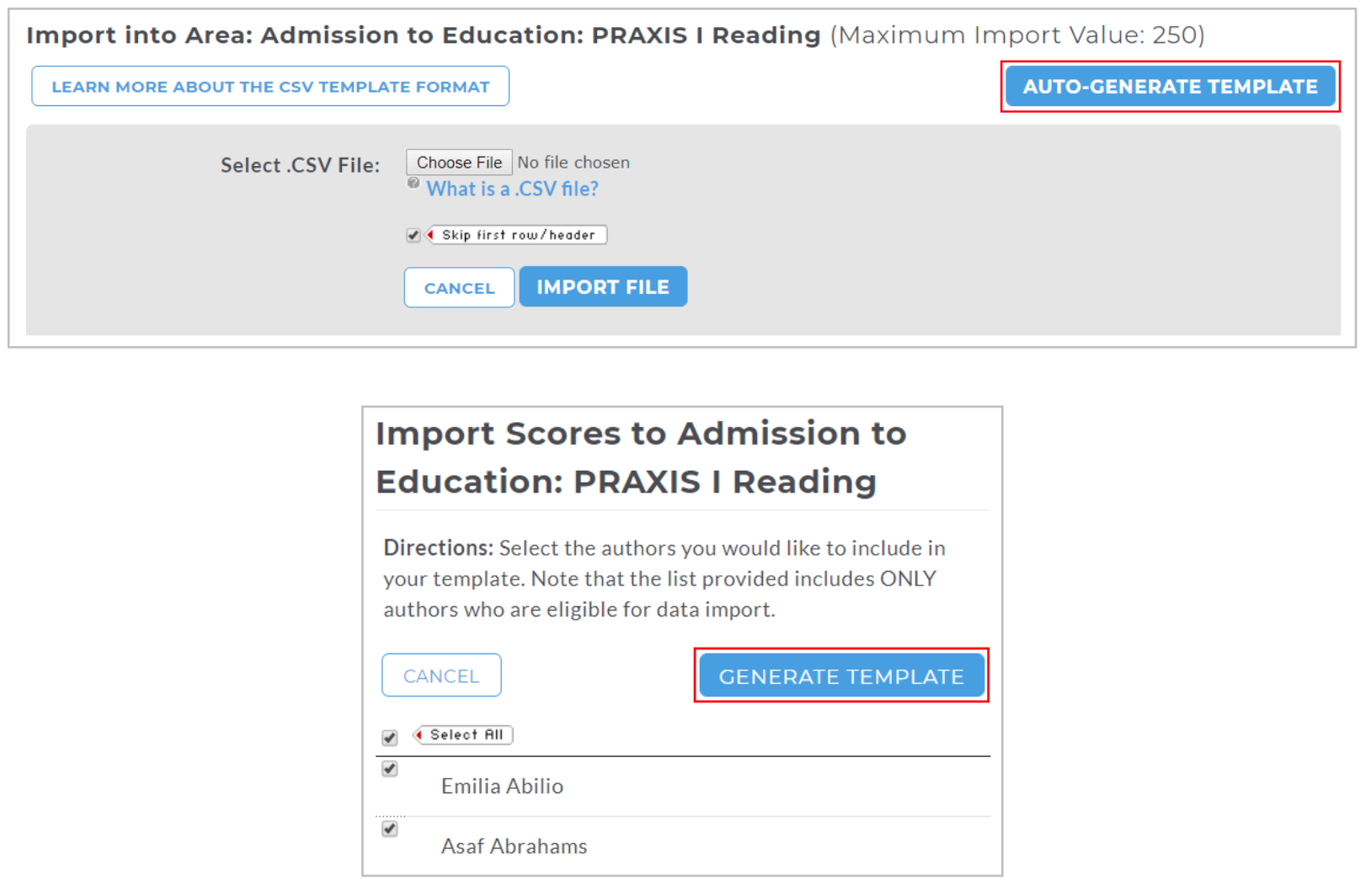Select the Asaf Abrahams author name

tap(514, 846)
